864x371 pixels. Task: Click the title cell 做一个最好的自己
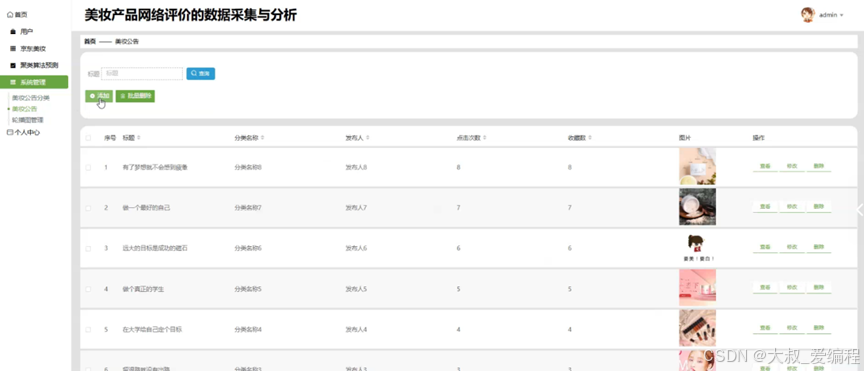point(146,208)
